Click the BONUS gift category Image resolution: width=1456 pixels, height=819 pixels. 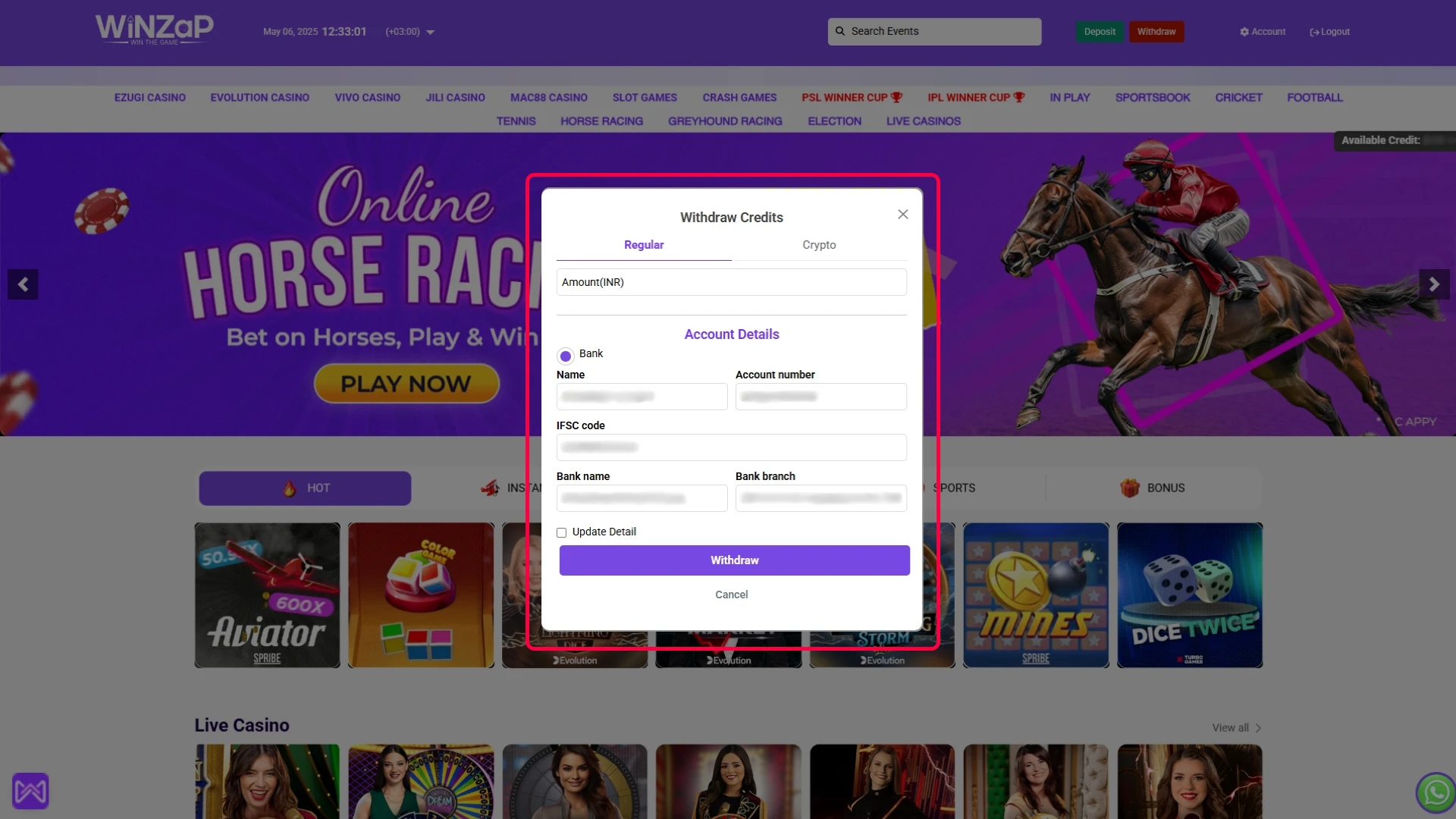click(x=1153, y=488)
